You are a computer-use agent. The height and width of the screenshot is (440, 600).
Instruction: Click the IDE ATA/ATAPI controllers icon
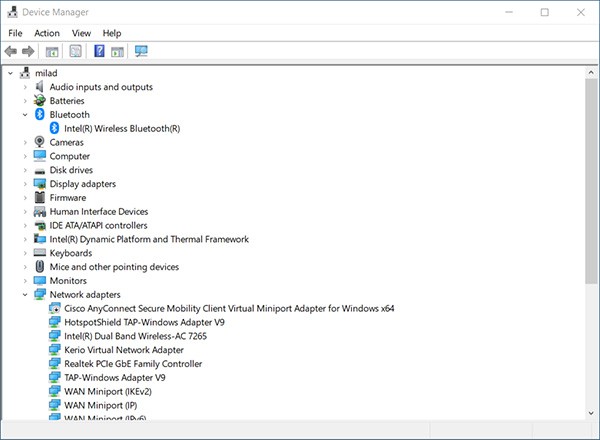40,225
